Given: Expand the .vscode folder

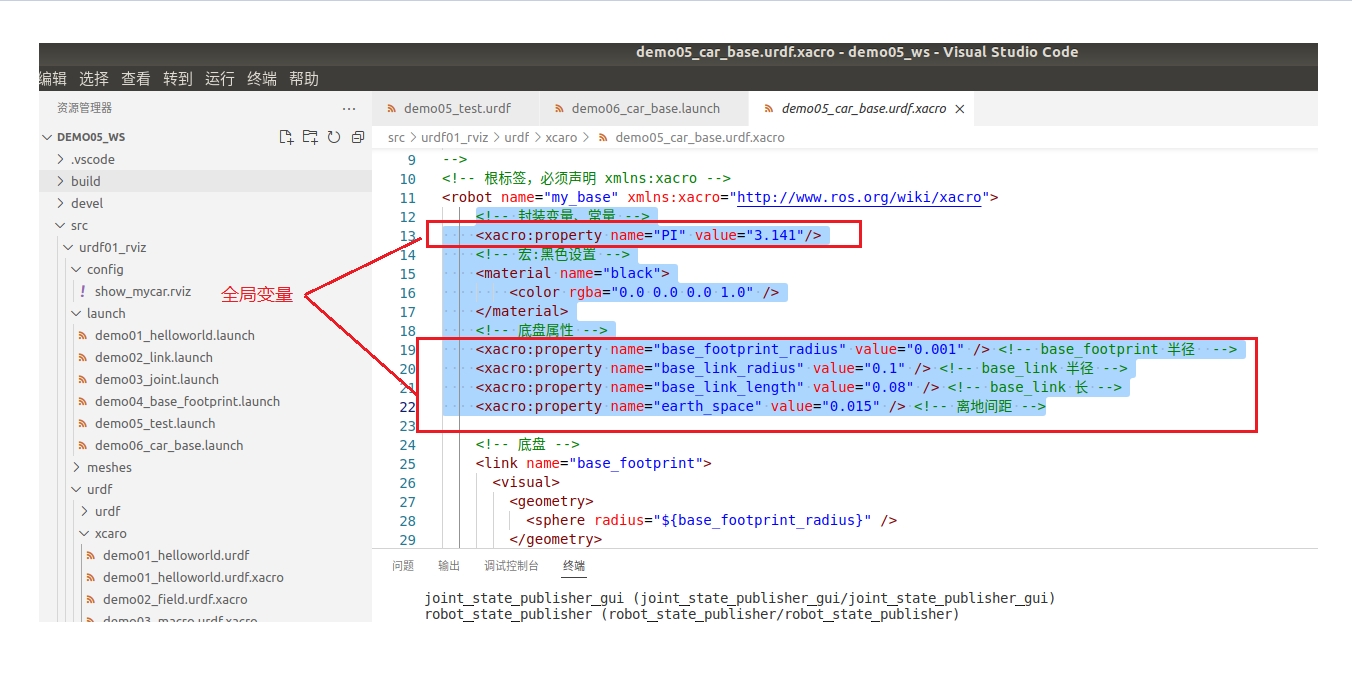Looking at the screenshot, I should (x=60, y=158).
